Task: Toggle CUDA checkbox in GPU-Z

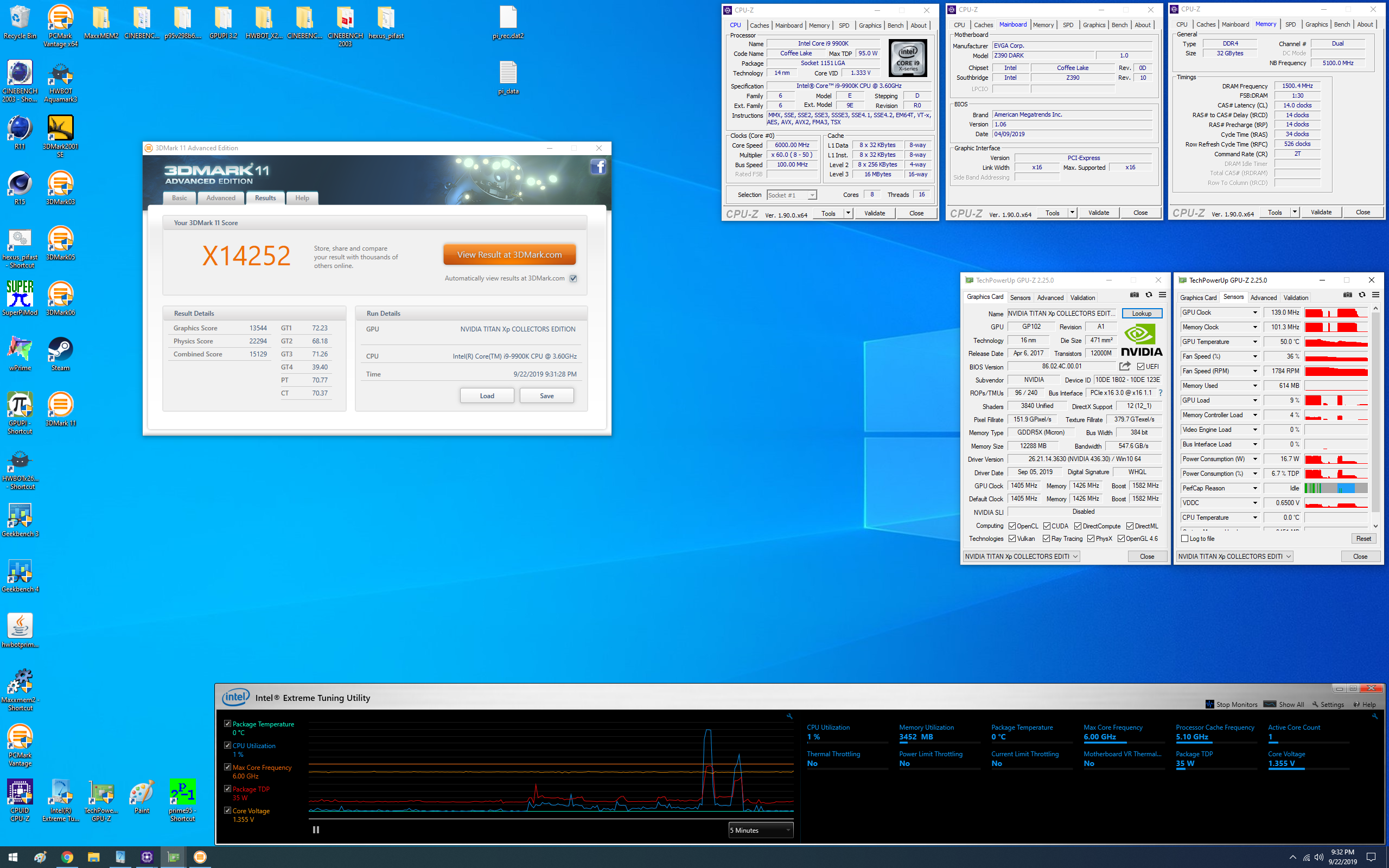Action: (x=1047, y=526)
